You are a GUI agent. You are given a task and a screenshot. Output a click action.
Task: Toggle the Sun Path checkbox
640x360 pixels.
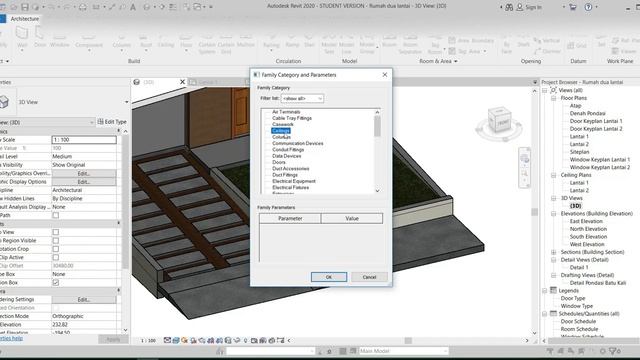(x=56, y=215)
